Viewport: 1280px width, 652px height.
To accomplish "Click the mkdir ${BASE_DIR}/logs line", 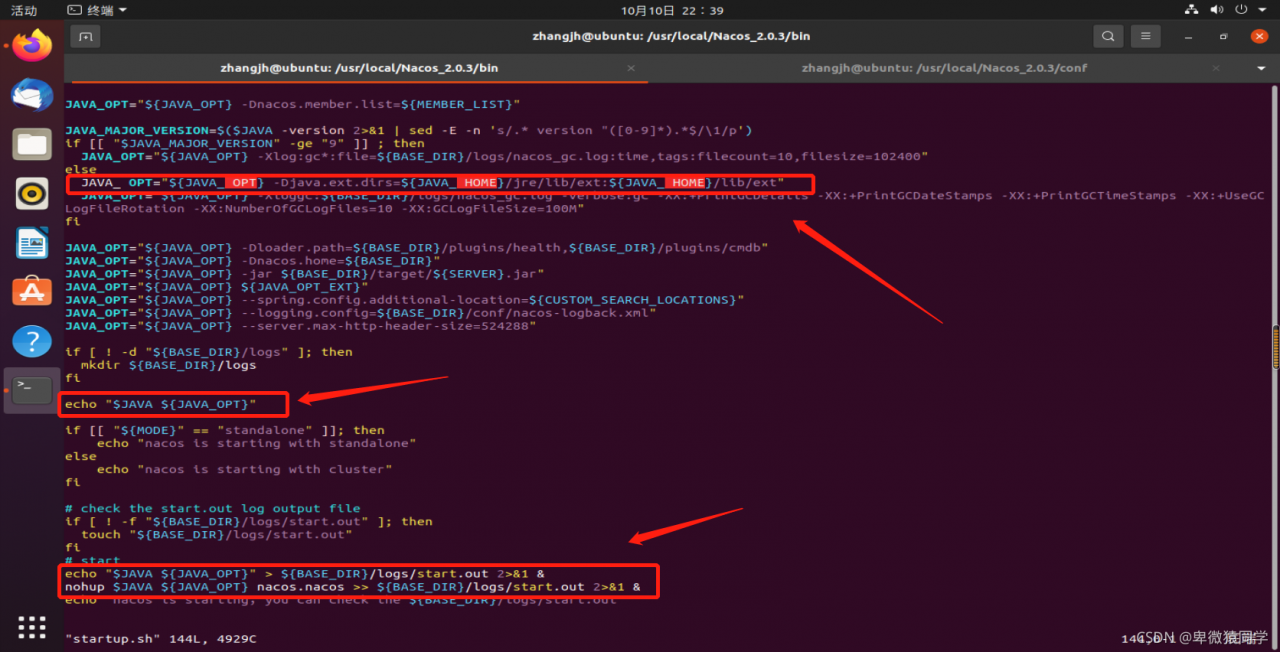I will click(x=168, y=365).
